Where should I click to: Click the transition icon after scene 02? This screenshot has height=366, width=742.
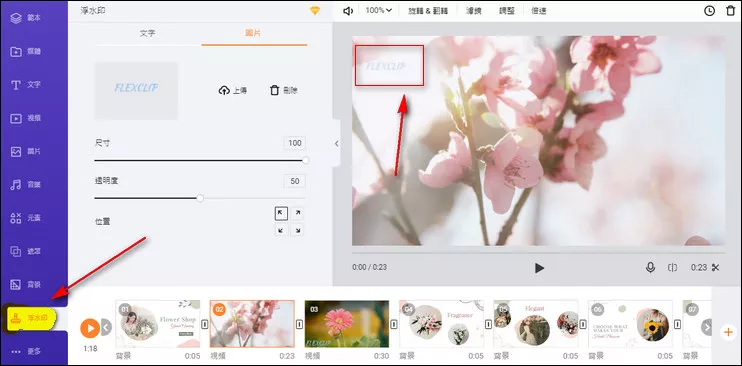click(x=299, y=324)
